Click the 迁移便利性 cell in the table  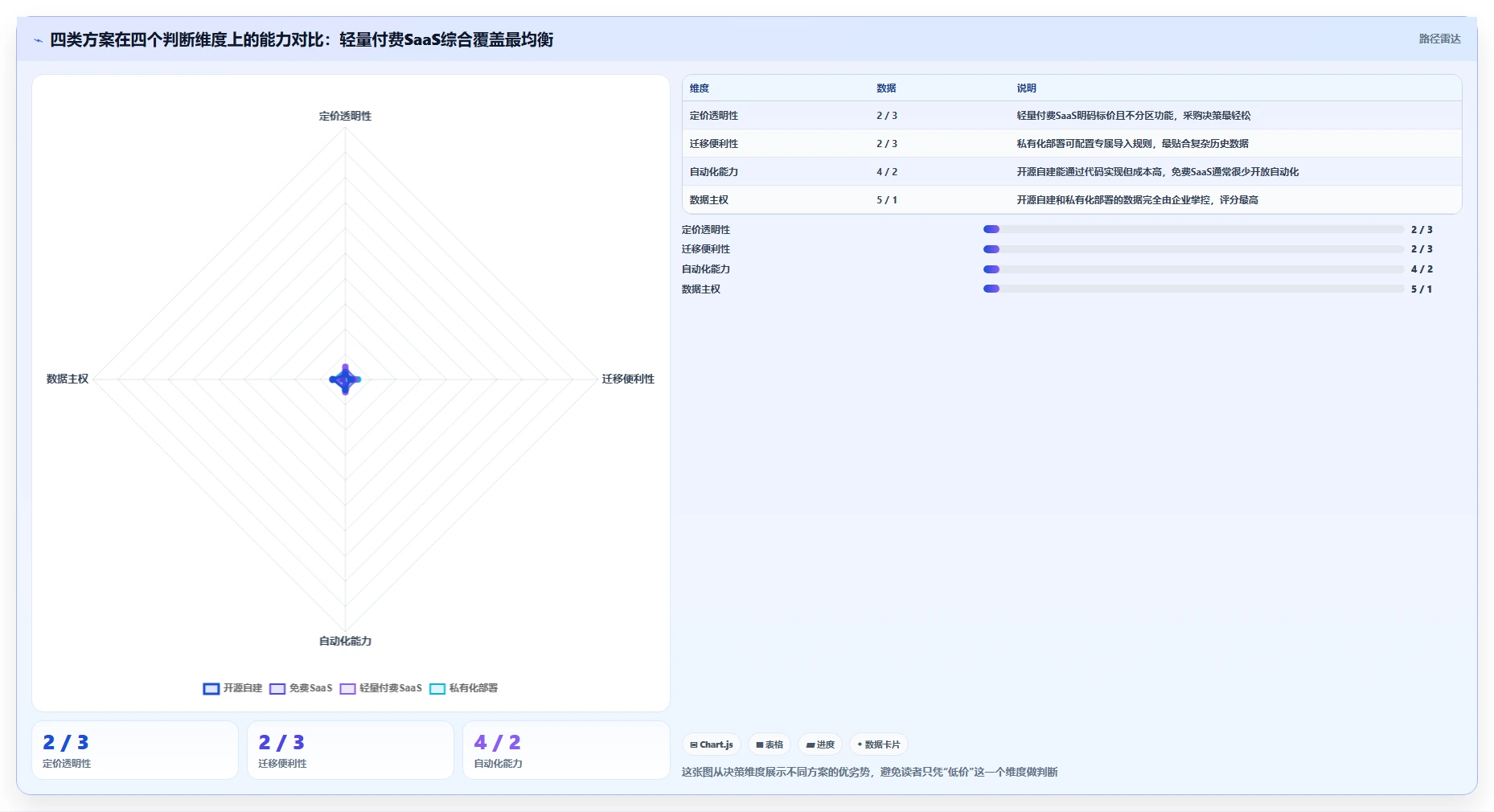click(x=714, y=144)
